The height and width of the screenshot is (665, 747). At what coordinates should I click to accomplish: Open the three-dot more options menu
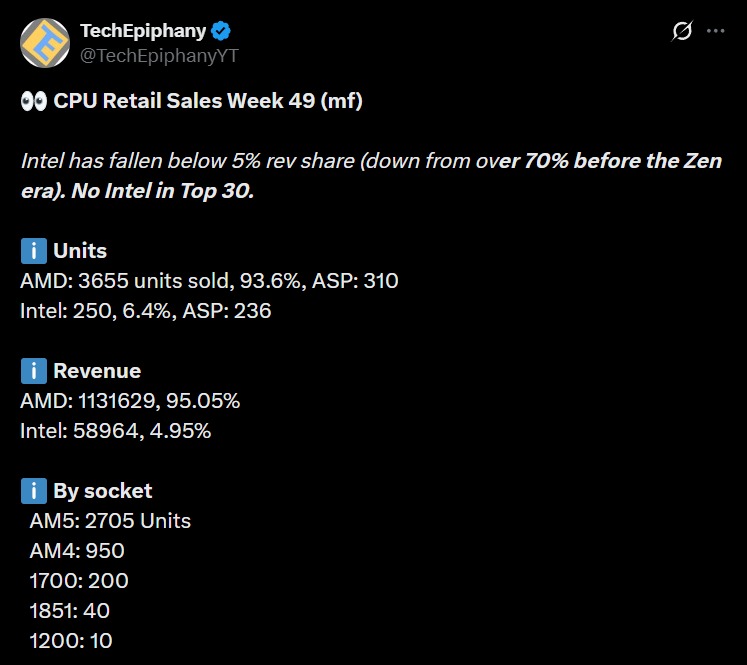click(x=716, y=31)
